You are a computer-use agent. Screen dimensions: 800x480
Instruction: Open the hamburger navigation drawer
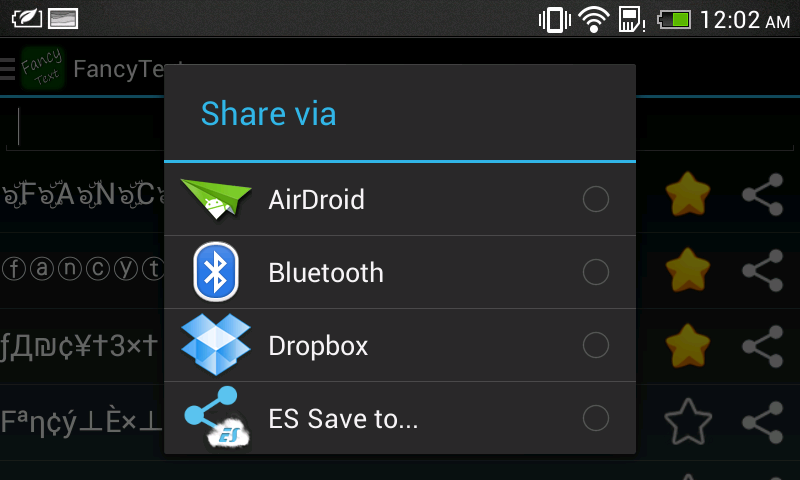click(8, 69)
